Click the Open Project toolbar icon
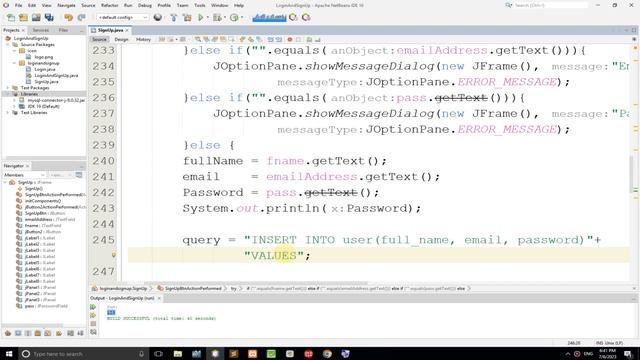The height and width of the screenshot is (360, 640). pos(36,18)
